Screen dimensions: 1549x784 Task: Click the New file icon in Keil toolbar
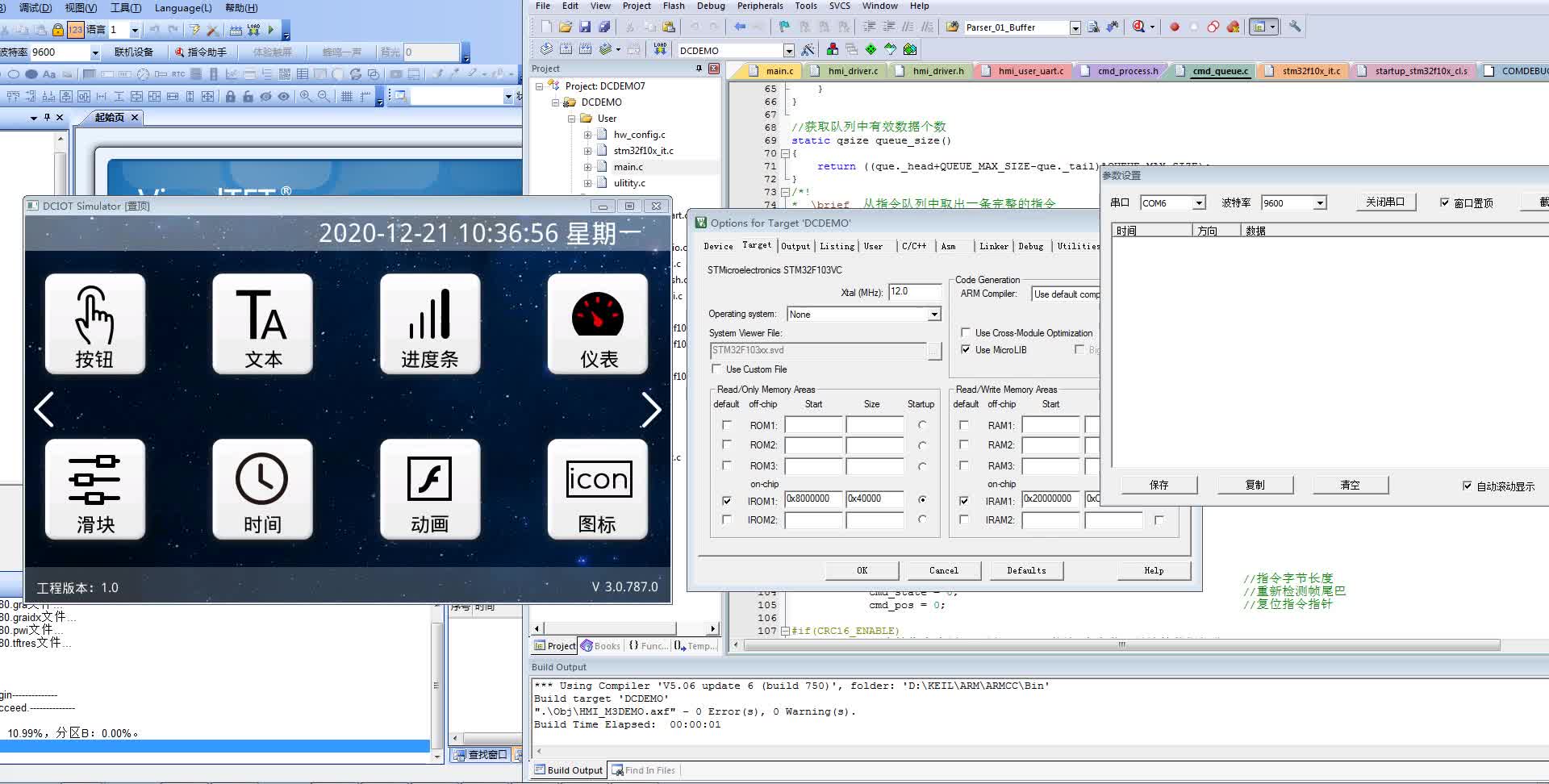point(546,27)
